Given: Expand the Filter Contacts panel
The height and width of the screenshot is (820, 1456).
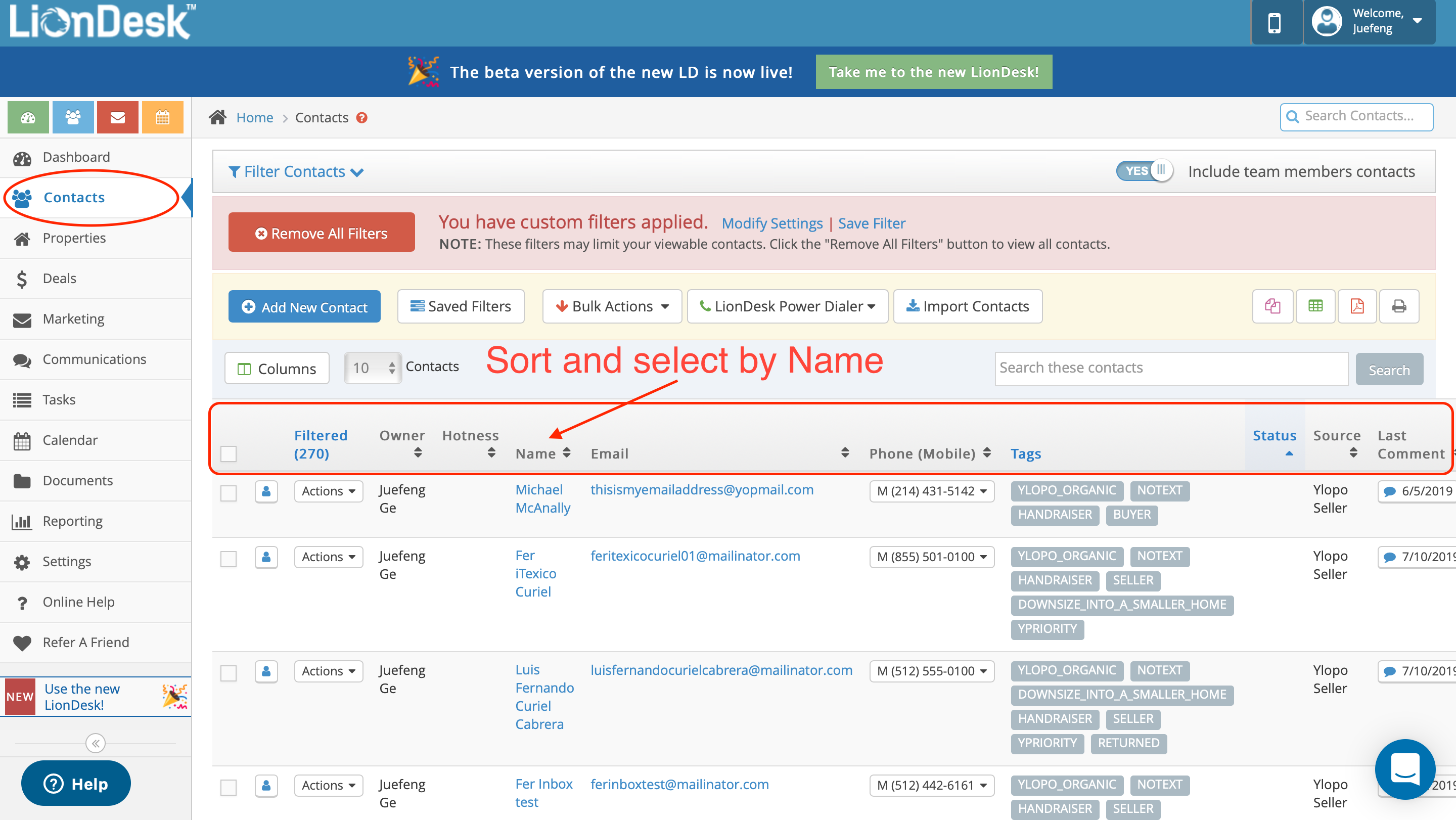Looking at the screenshot, I should 296,172.
